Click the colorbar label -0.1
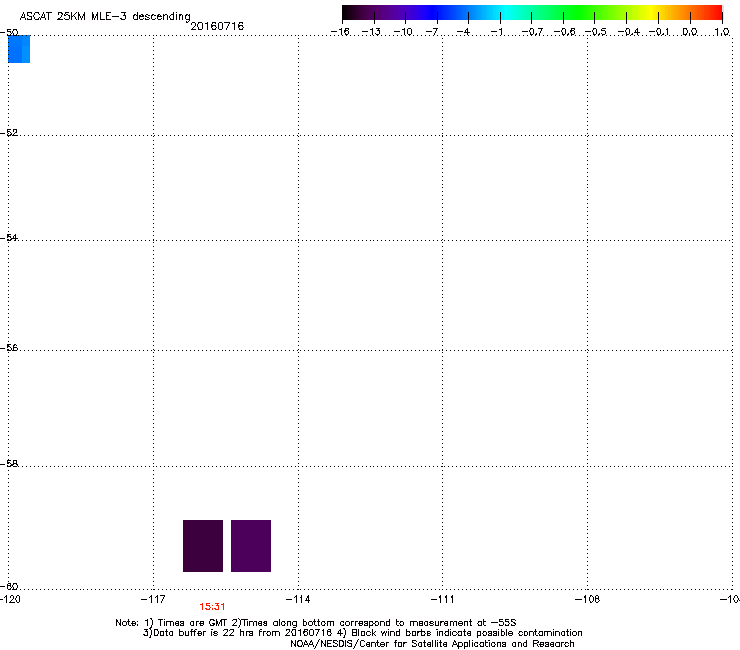Viewport: 740px width, 650px height. (659, 32)
